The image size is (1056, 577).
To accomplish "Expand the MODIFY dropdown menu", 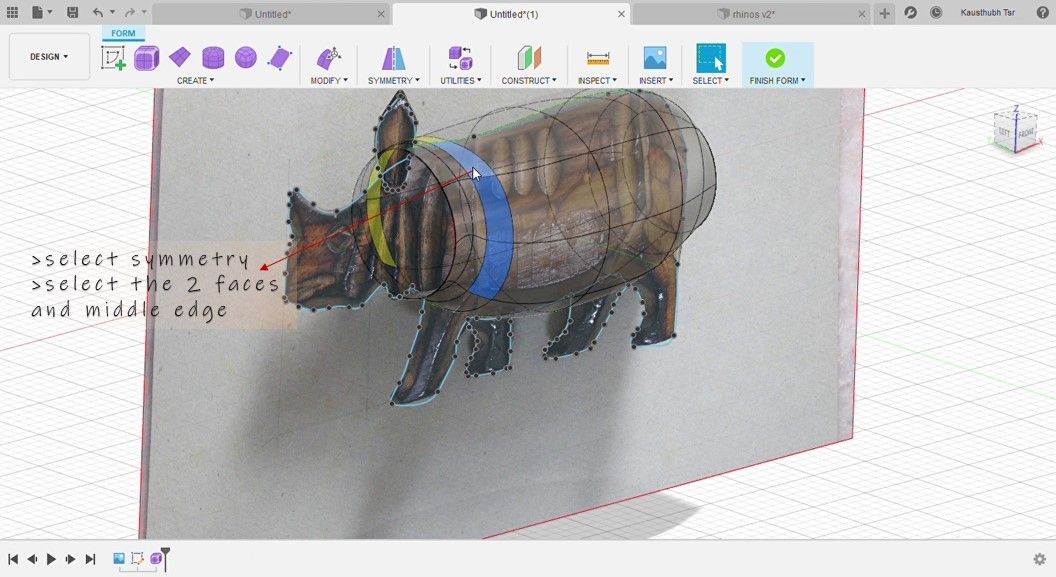I will (329, 81).
